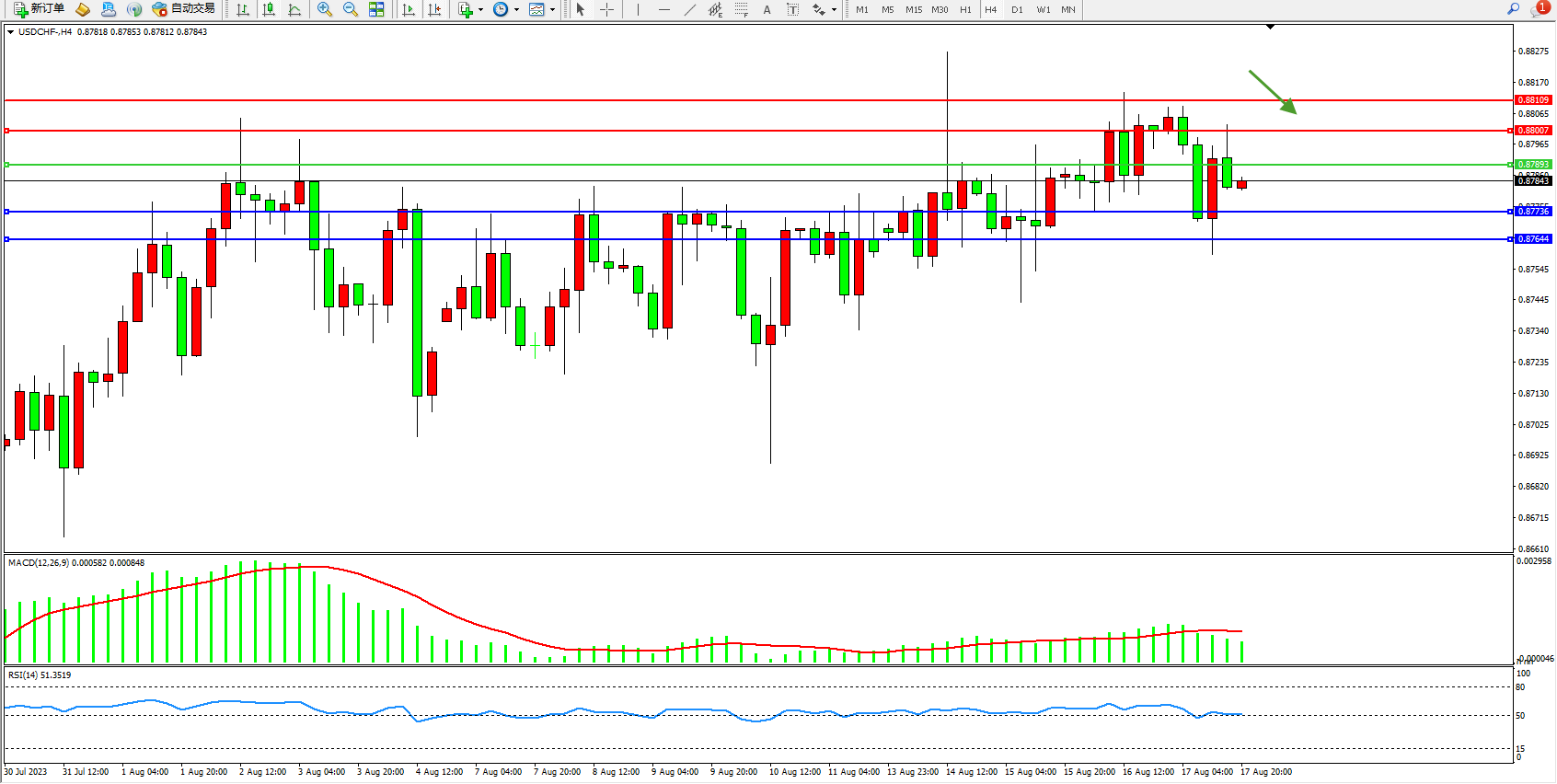Viewport: 1557px width, 784px height.
Task: Enable chart auto scroll
Action: point(409,9)
